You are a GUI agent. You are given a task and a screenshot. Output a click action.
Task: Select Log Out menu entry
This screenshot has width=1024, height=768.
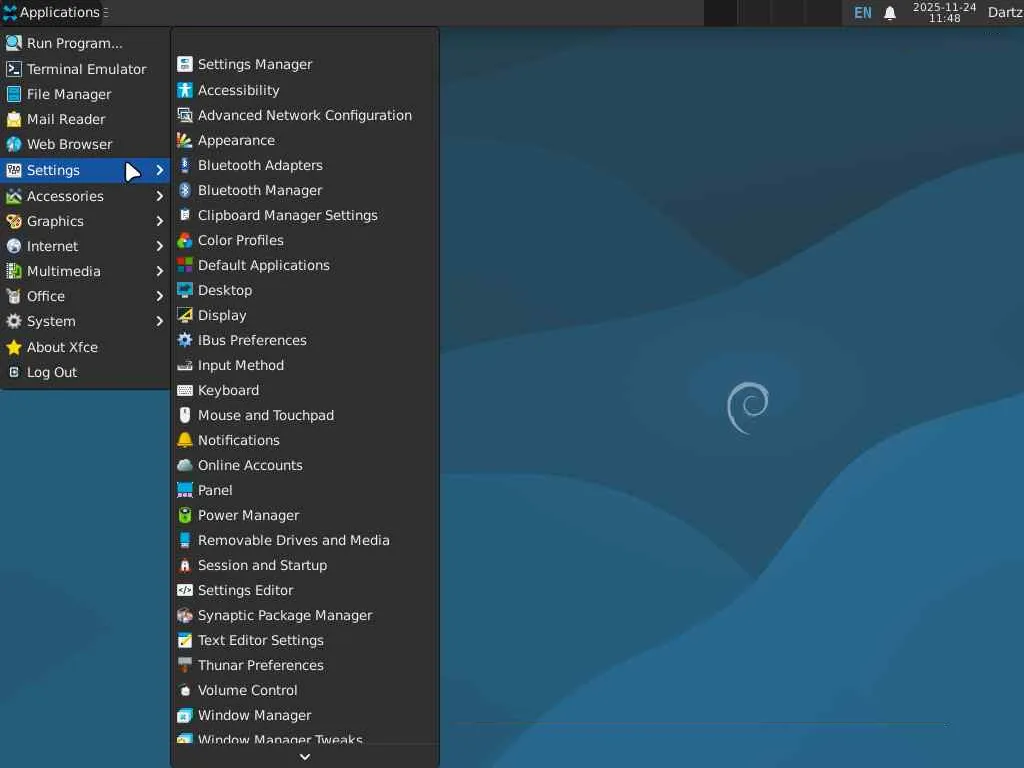pyautogui.click(x=85, y=372)
